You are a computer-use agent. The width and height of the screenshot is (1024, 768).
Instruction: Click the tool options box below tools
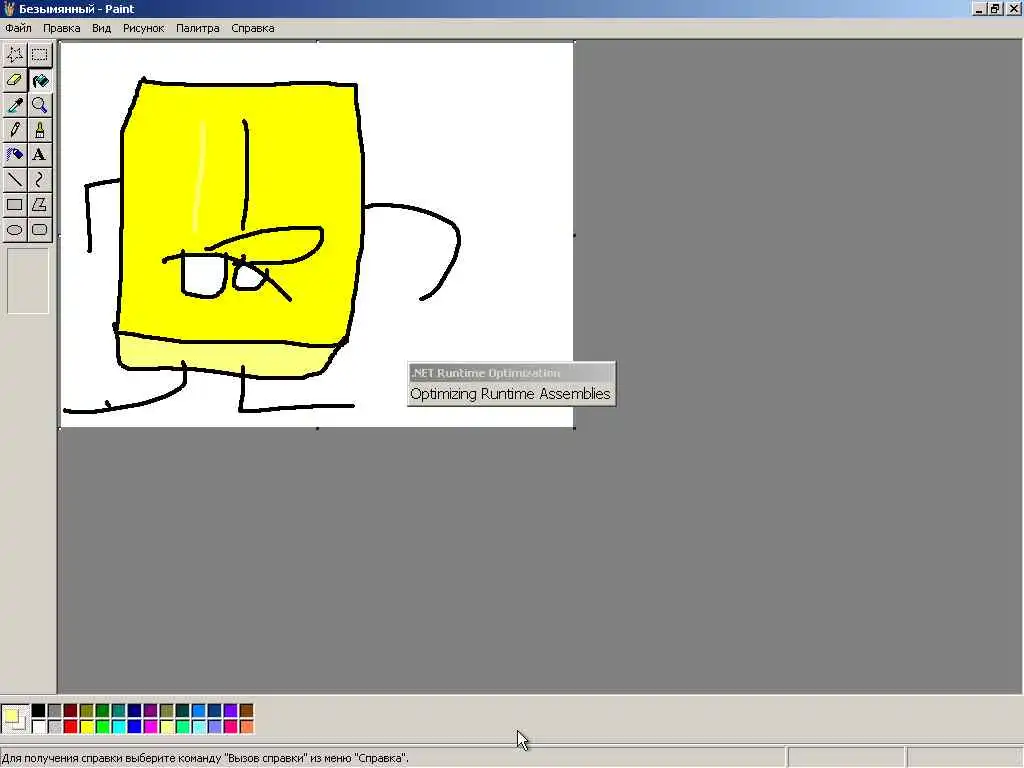(28, 281)
